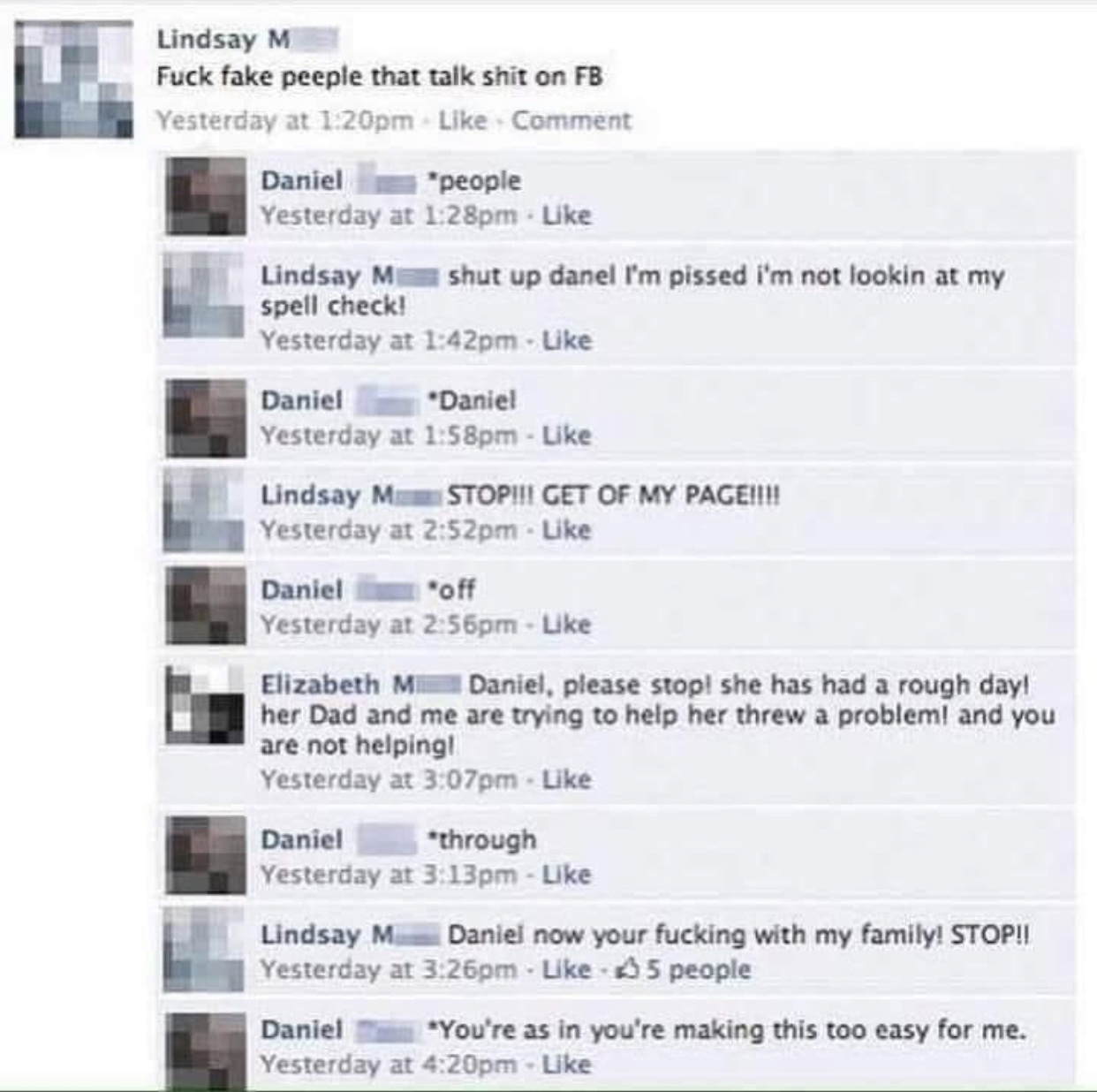Open Elizabeth M's profile thumbnail
Image resolution: width=1097 pixels, height=1092 pixels.
(205, 706)
